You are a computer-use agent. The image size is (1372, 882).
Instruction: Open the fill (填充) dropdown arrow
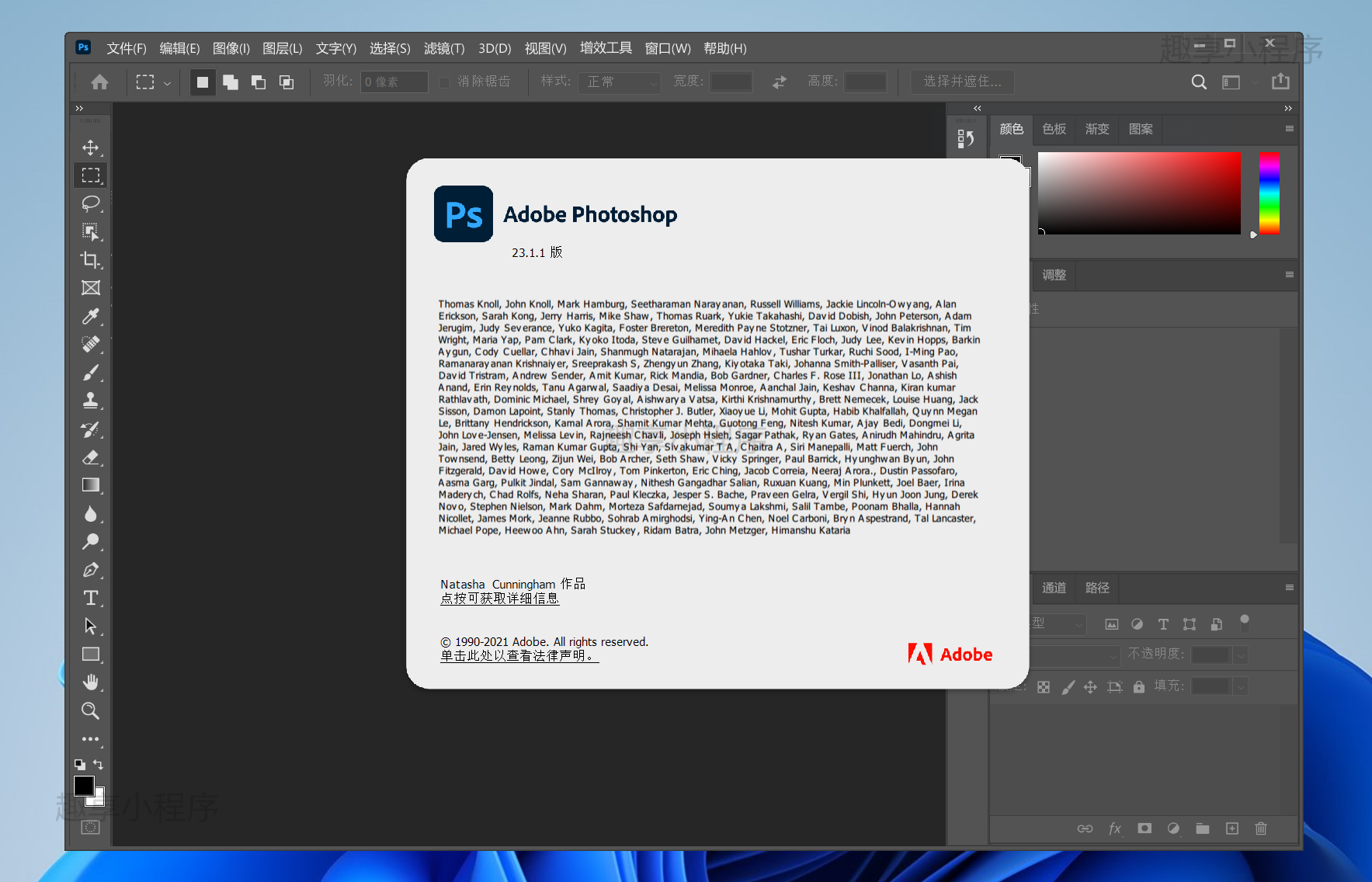[1241, 686]
